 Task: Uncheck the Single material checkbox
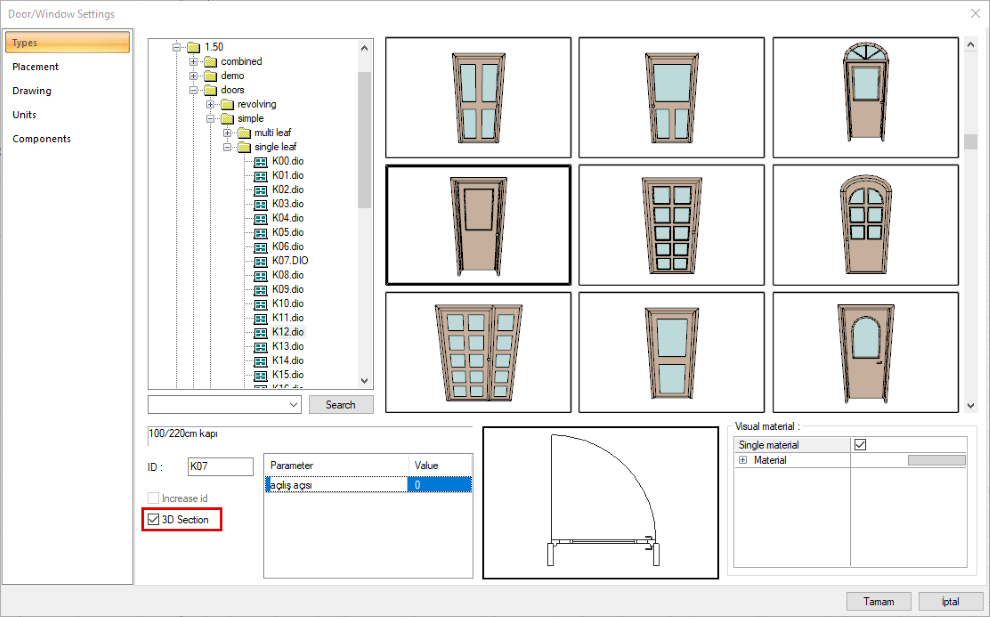tap(859, 445)
